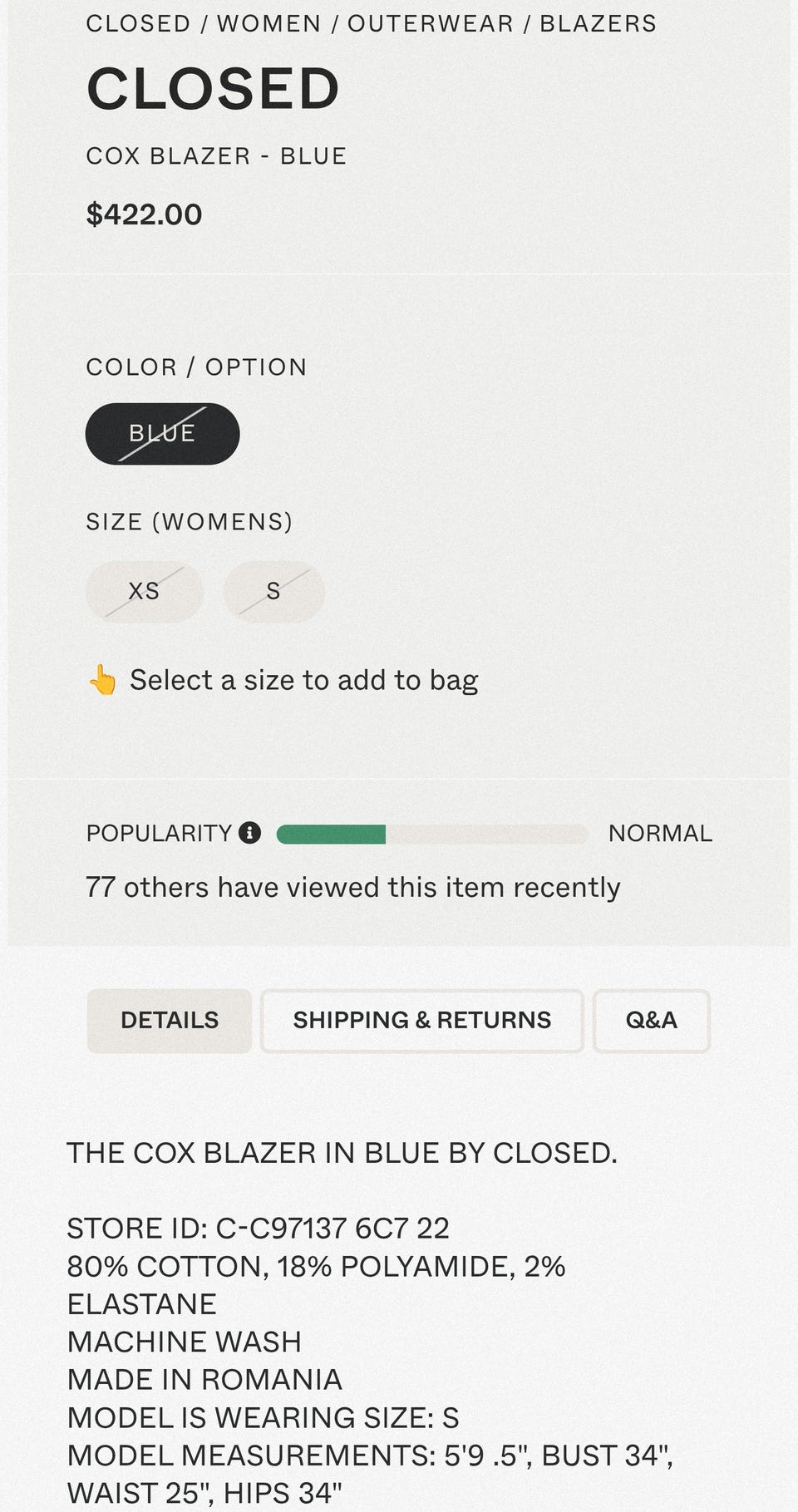Image resolution: width=798 pixels, height=1512 pixels.
Task: Choose size S
Action: click(273, 591)
